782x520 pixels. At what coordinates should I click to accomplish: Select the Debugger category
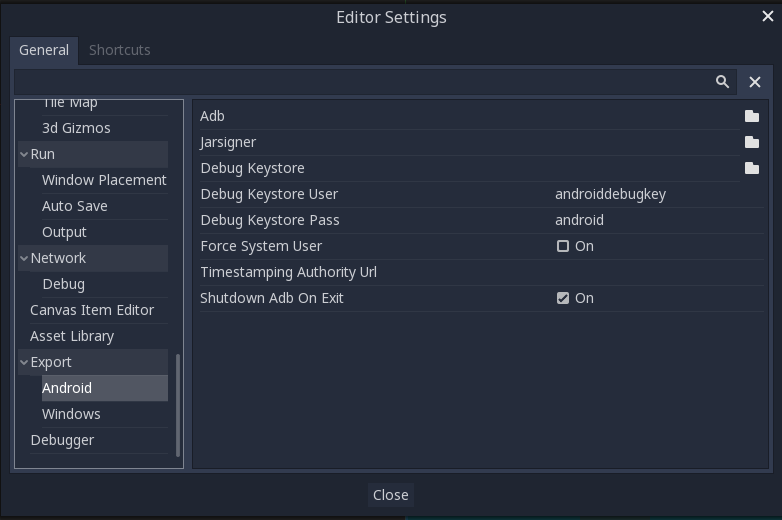tap(62, 440)
